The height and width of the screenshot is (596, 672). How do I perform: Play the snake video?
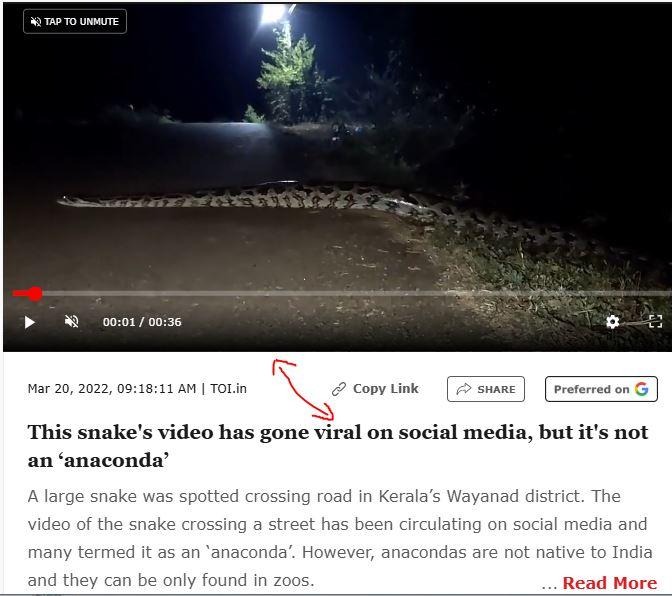pyautogui.click(x=29, y=322)
